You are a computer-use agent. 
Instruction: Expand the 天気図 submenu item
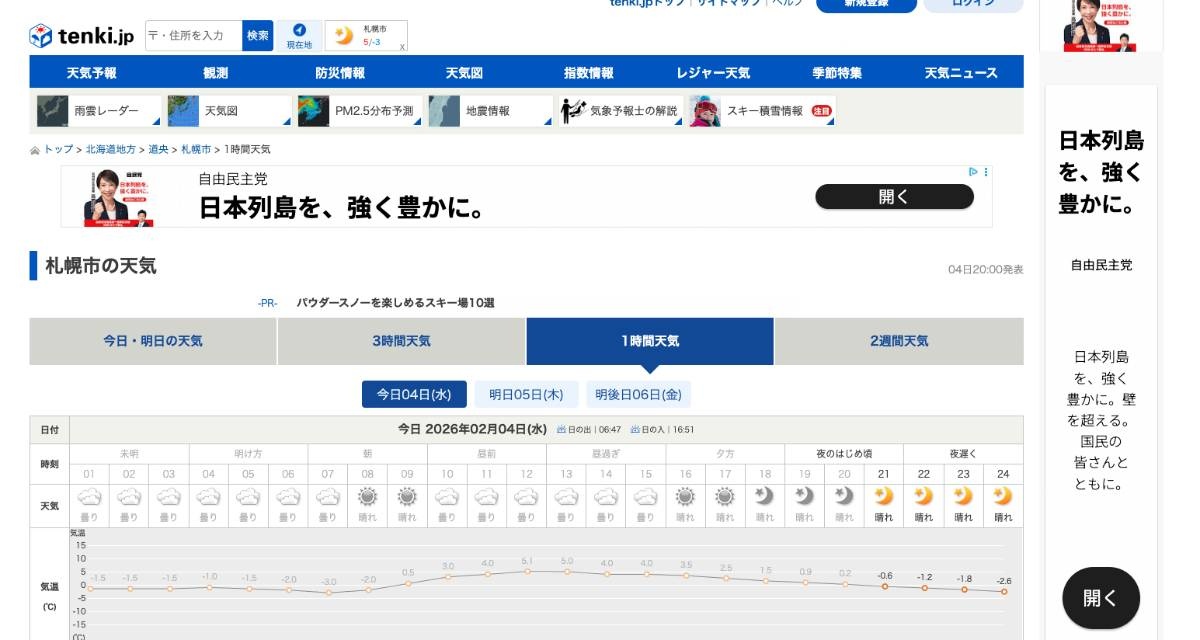229,111
